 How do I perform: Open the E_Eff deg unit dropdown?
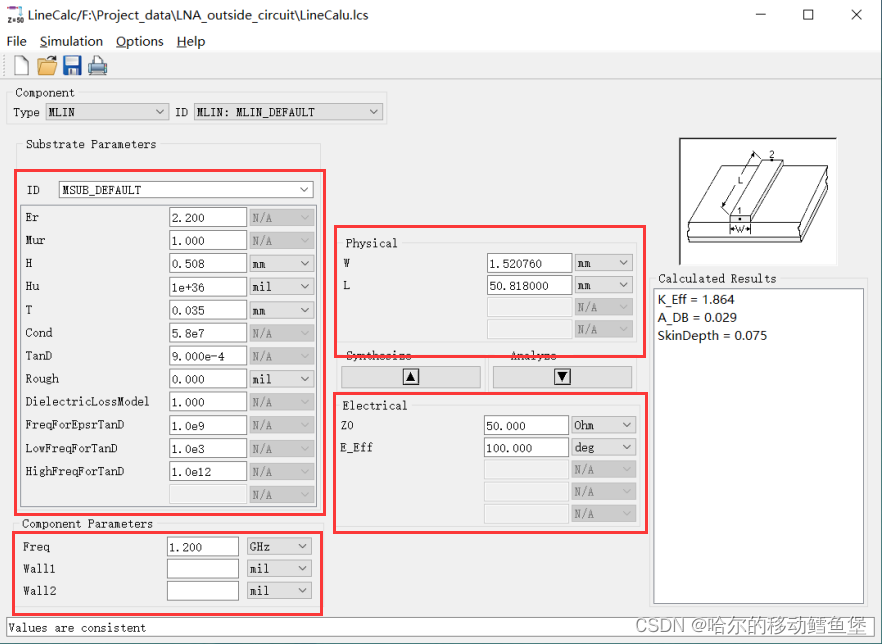[x=604, y=447]
